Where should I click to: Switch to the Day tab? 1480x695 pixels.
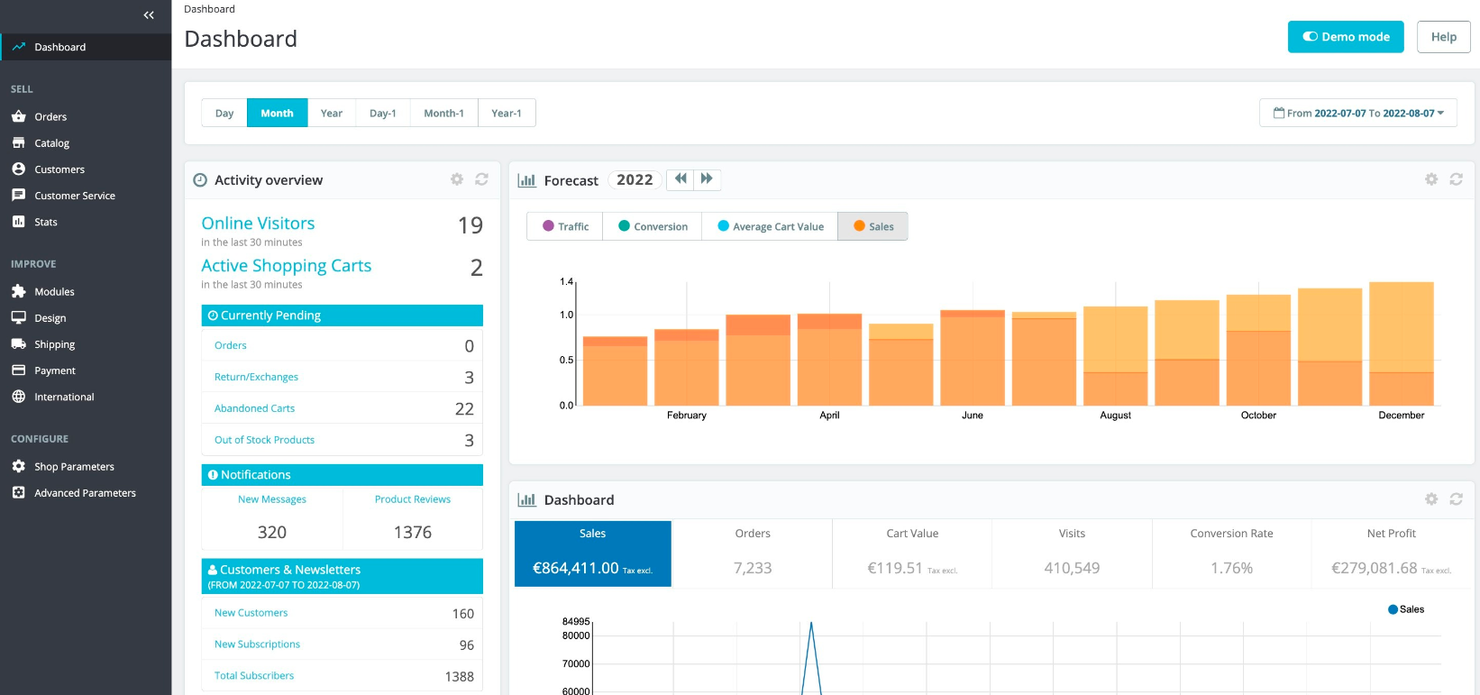(224, 112)
